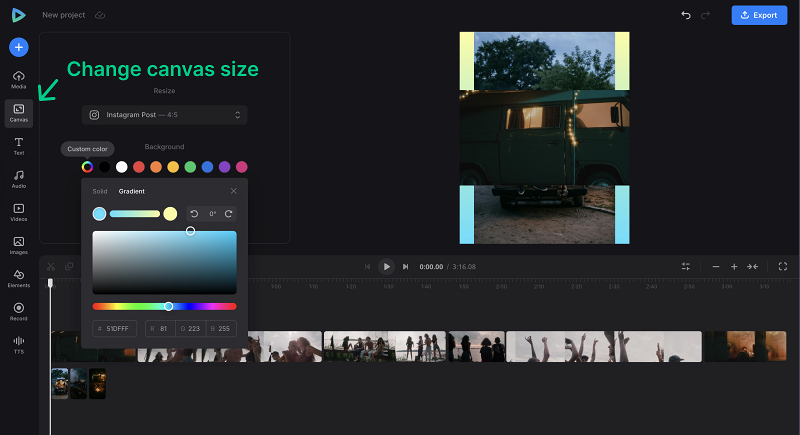The height and width of the screenshot is (435, 800).
Task: Select the yellow gradient stop
Action: 170,214
